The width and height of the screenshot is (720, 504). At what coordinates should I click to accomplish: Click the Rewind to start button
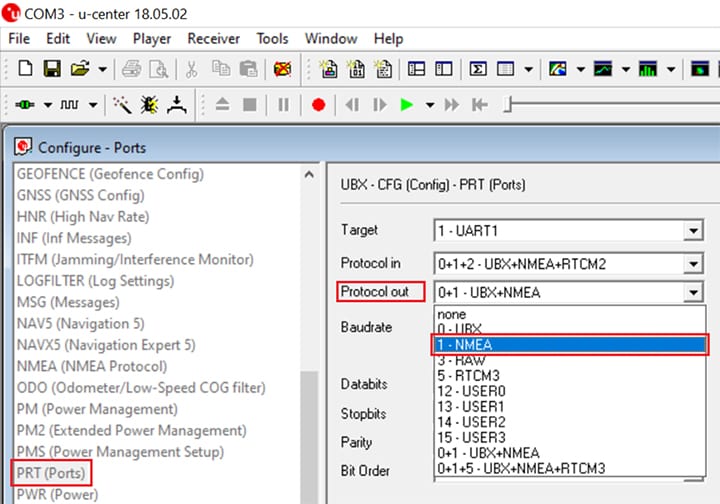479,105
